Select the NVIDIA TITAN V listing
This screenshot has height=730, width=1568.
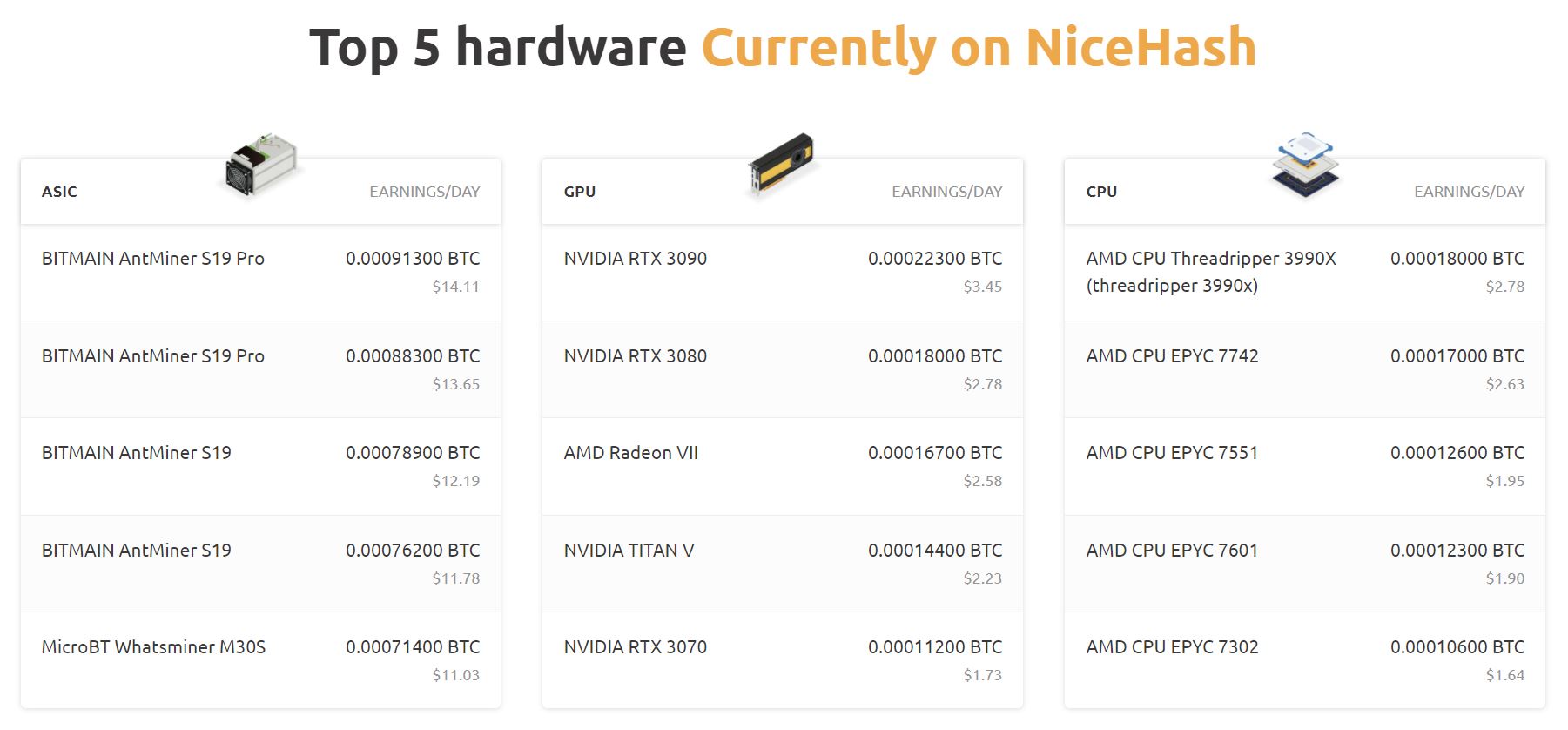coord(629,551)
